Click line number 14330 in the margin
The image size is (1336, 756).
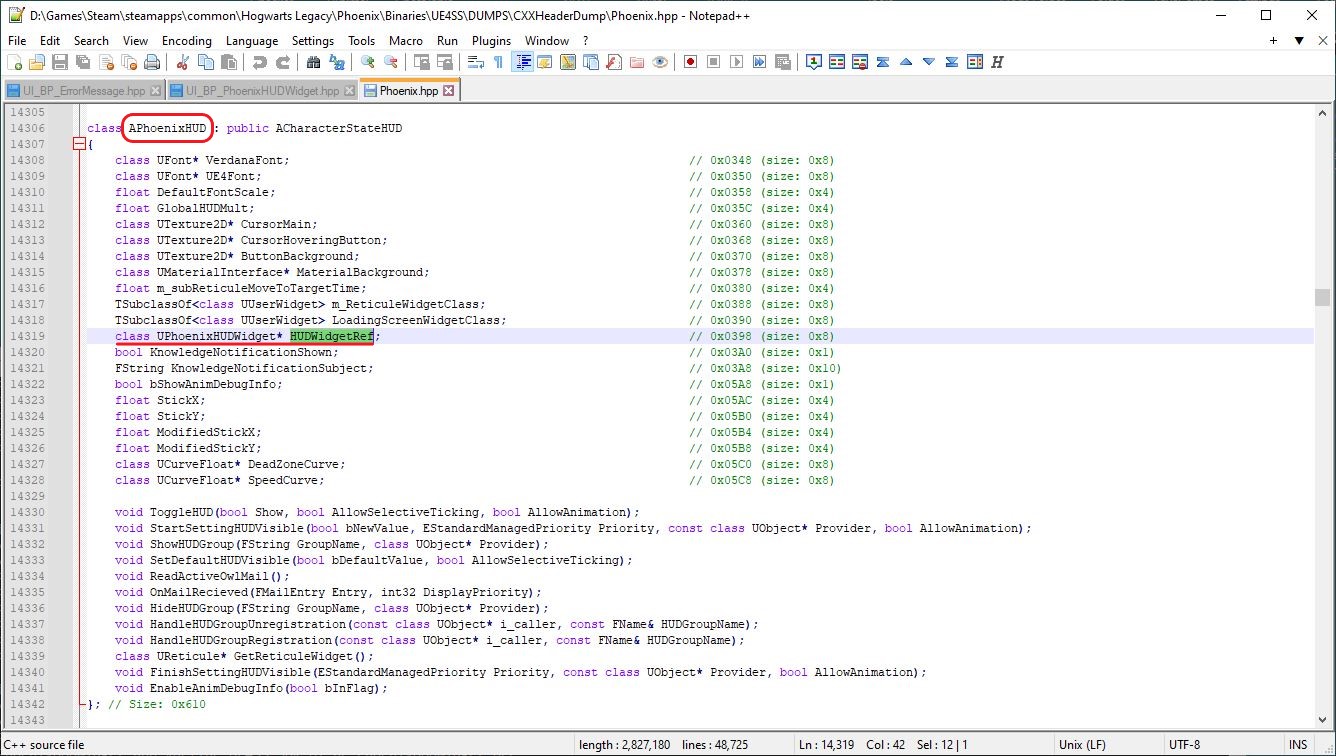[27, 512]
